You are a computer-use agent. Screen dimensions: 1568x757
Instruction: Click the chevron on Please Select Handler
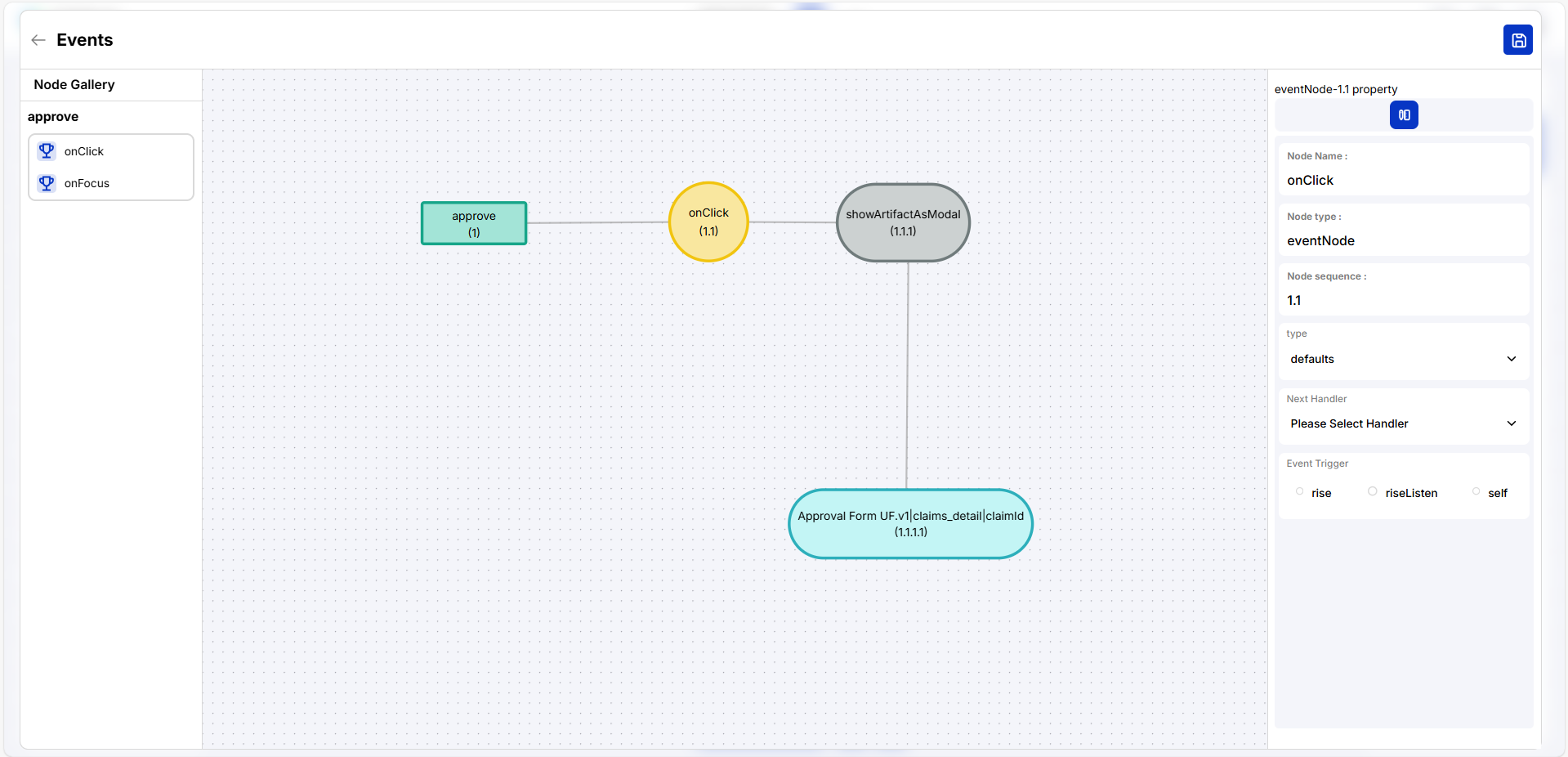[1511, 423]
